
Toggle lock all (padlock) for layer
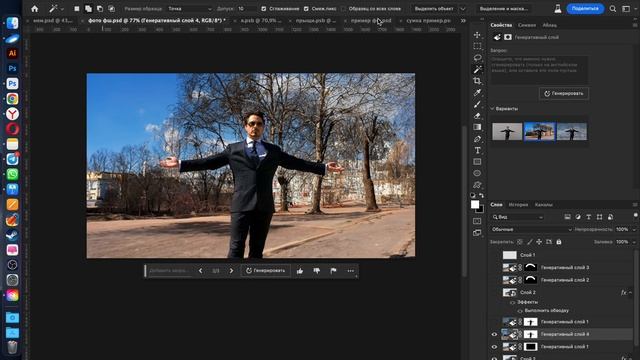(559, 242)
